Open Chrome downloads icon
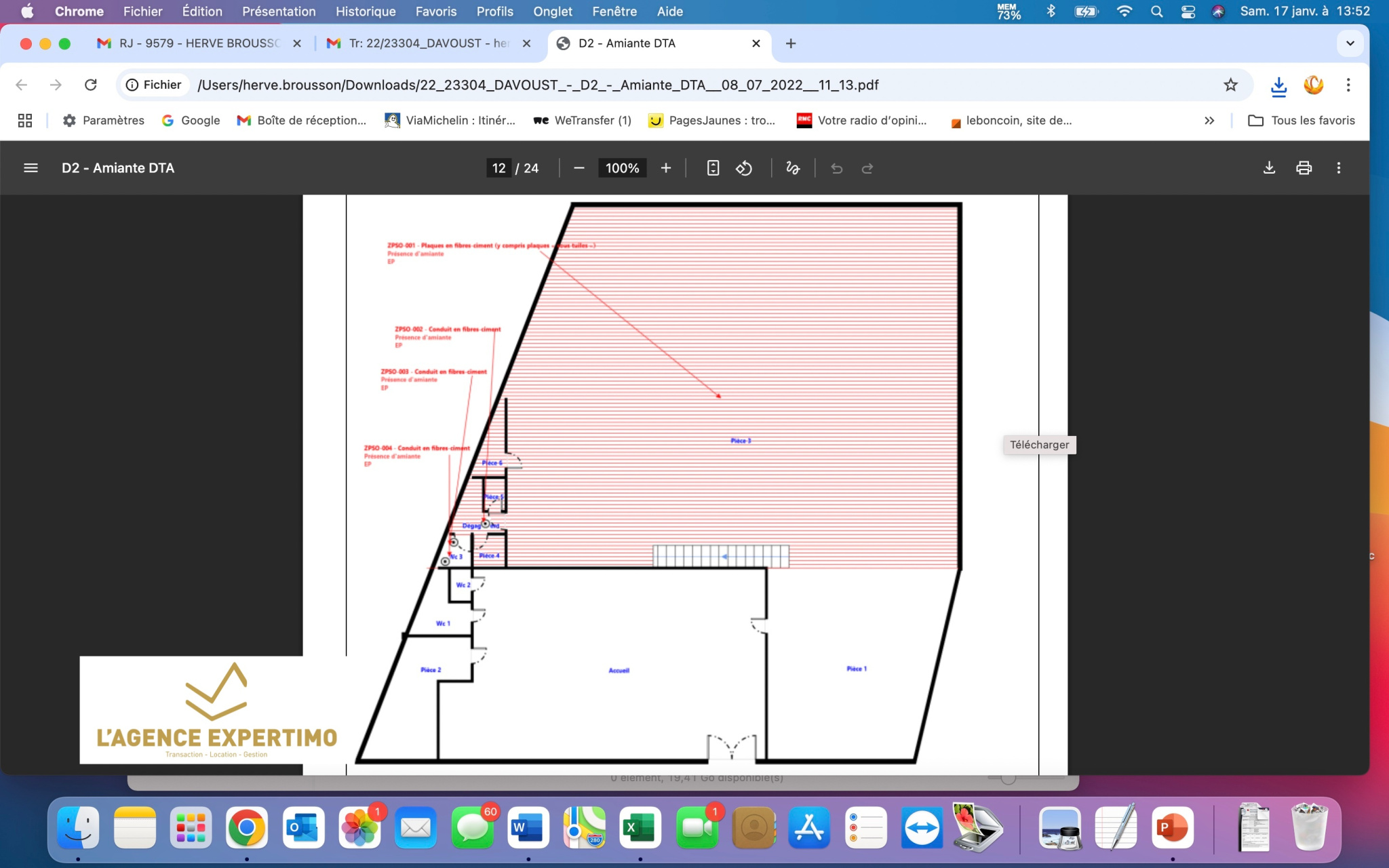This screenshot has height=868, width=1389. coord(1278,85)
